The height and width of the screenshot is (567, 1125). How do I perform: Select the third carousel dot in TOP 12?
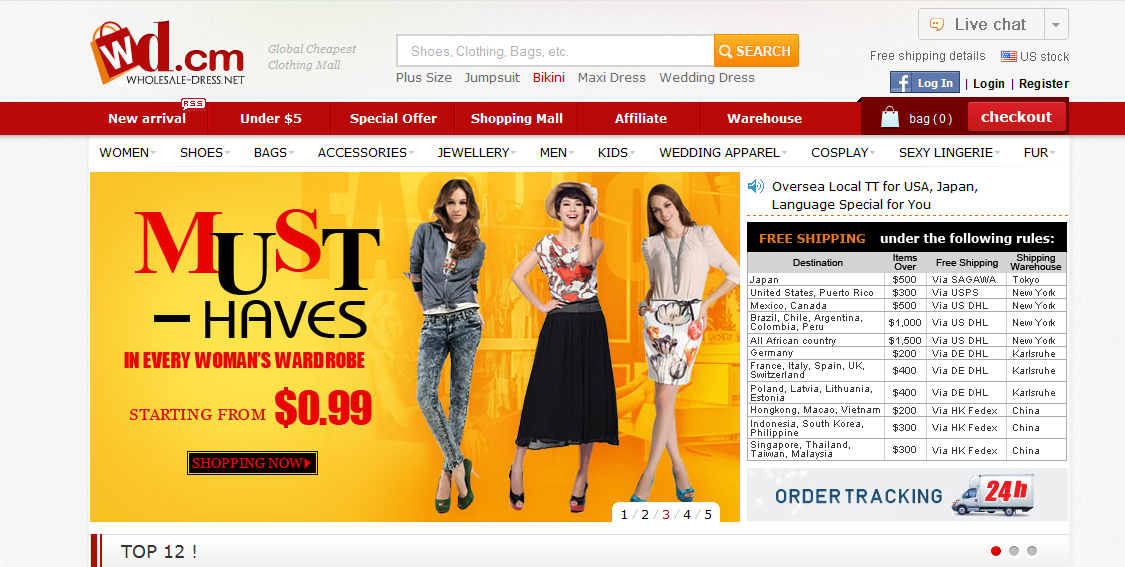(1032, 551)
